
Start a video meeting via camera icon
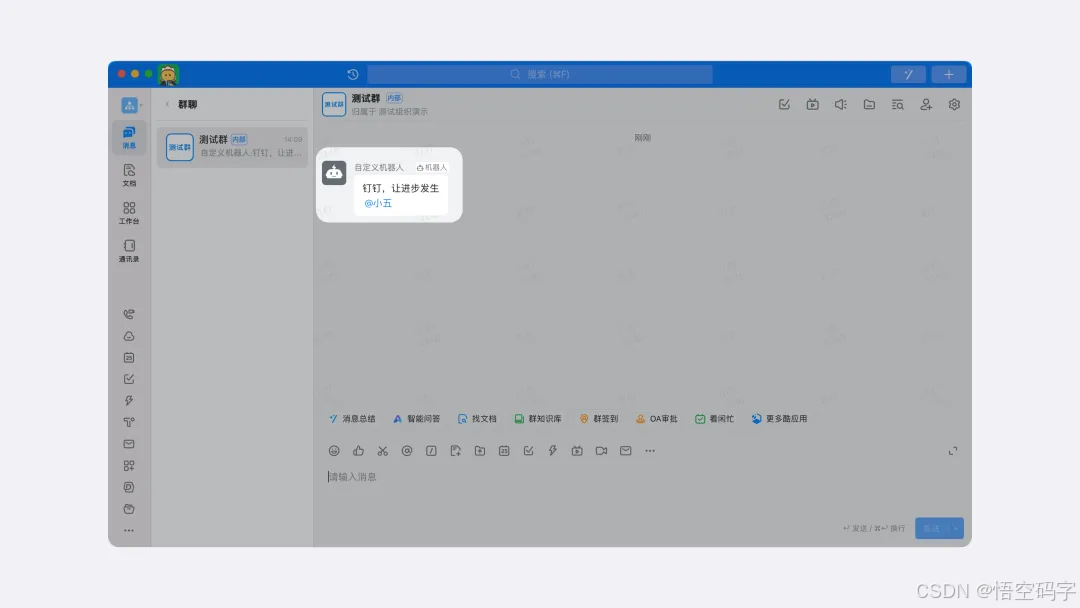pyautogui.click(x=601, y=451)
